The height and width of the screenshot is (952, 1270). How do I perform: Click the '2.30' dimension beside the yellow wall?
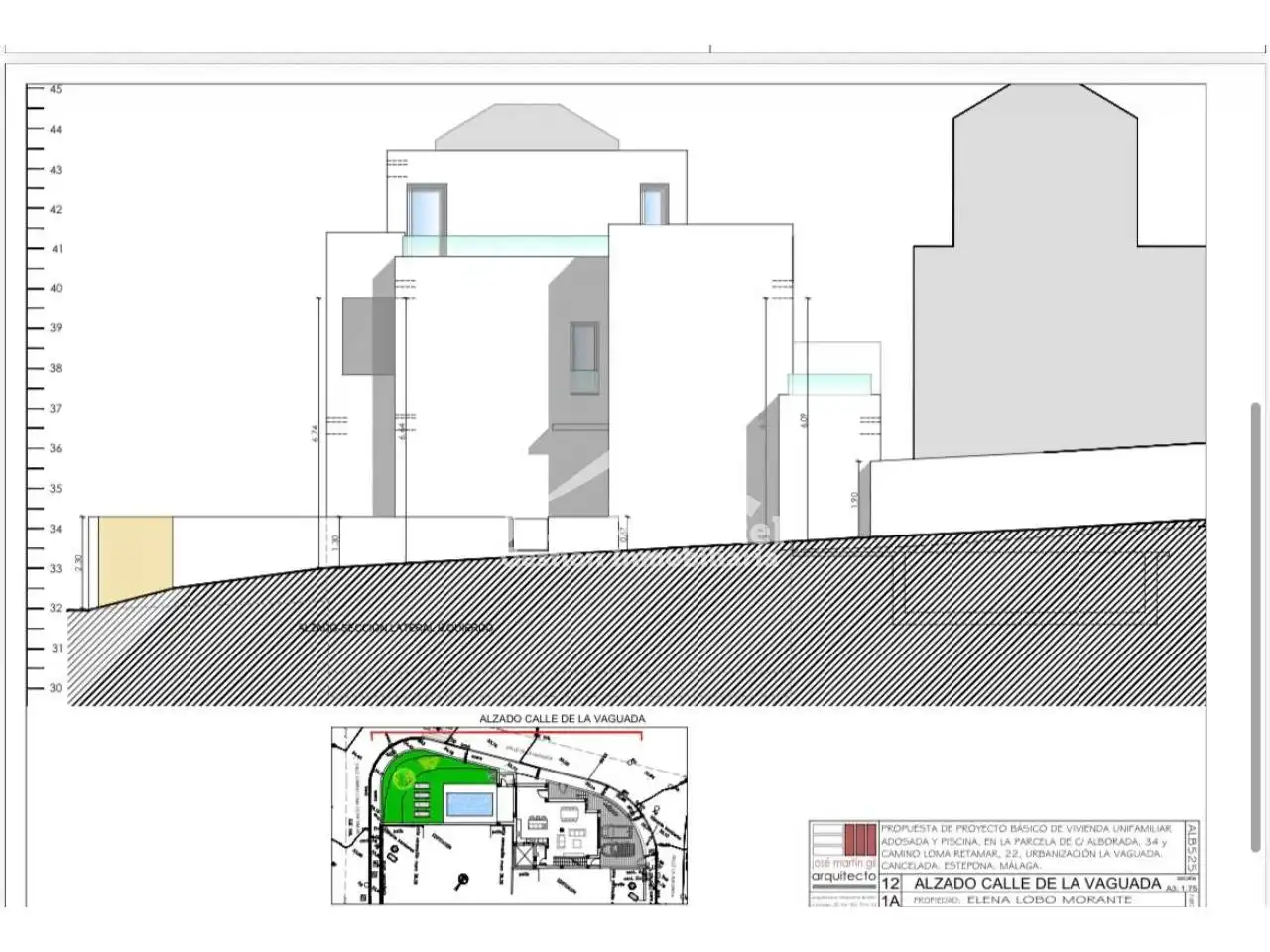(x=79, y=562)
